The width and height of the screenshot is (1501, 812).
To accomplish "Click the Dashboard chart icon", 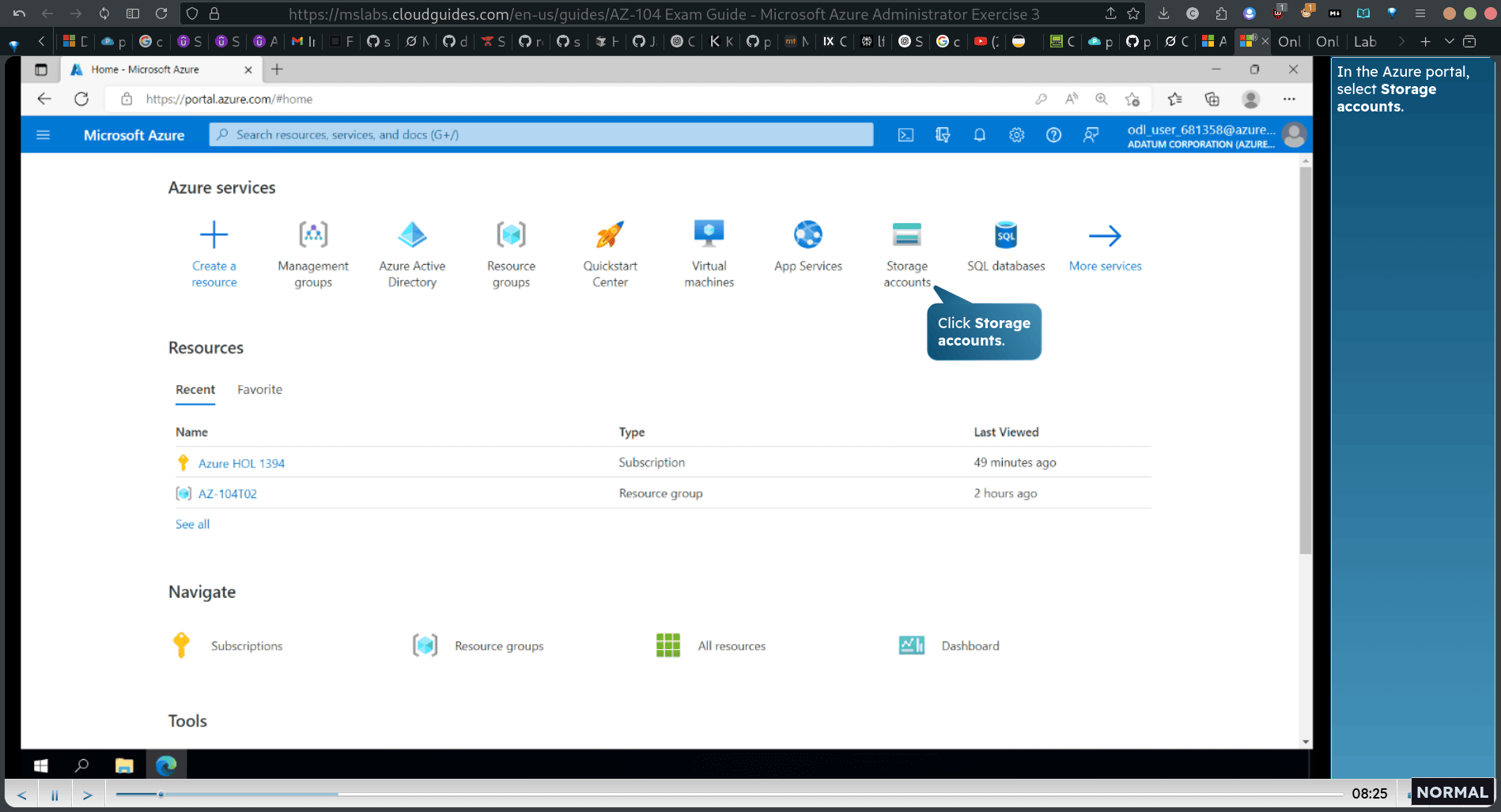I will coord(911,645).
